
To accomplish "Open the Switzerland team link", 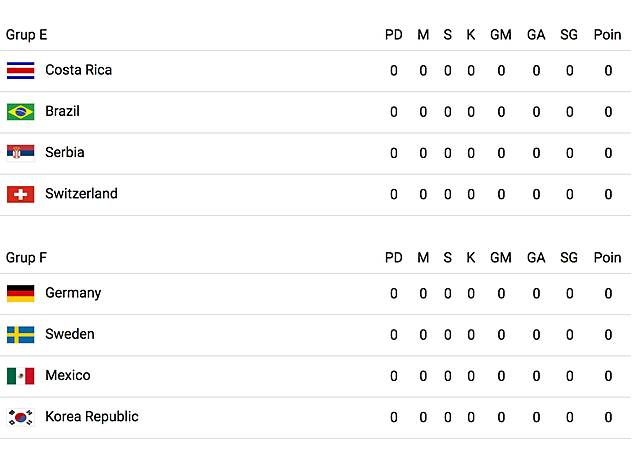I will point(81,193).
